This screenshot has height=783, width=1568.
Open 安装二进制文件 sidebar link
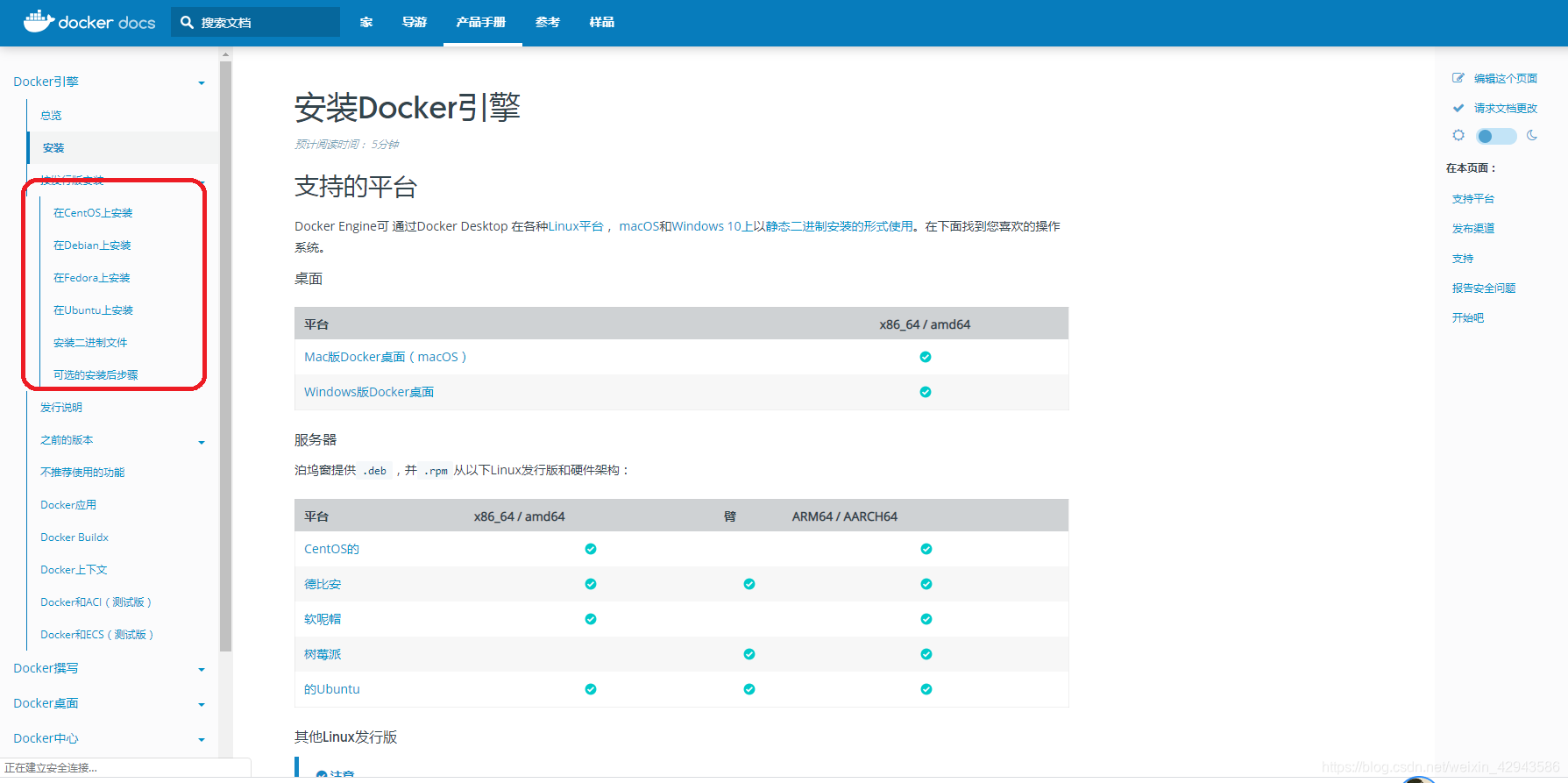[x=90, y=343]
